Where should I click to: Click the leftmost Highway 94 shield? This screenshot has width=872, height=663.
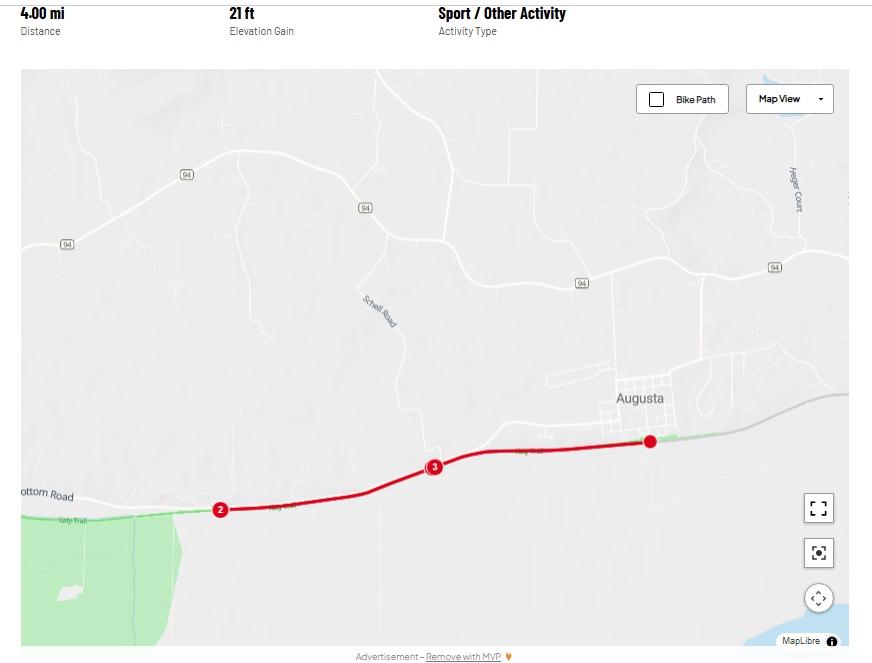point(67,245)
